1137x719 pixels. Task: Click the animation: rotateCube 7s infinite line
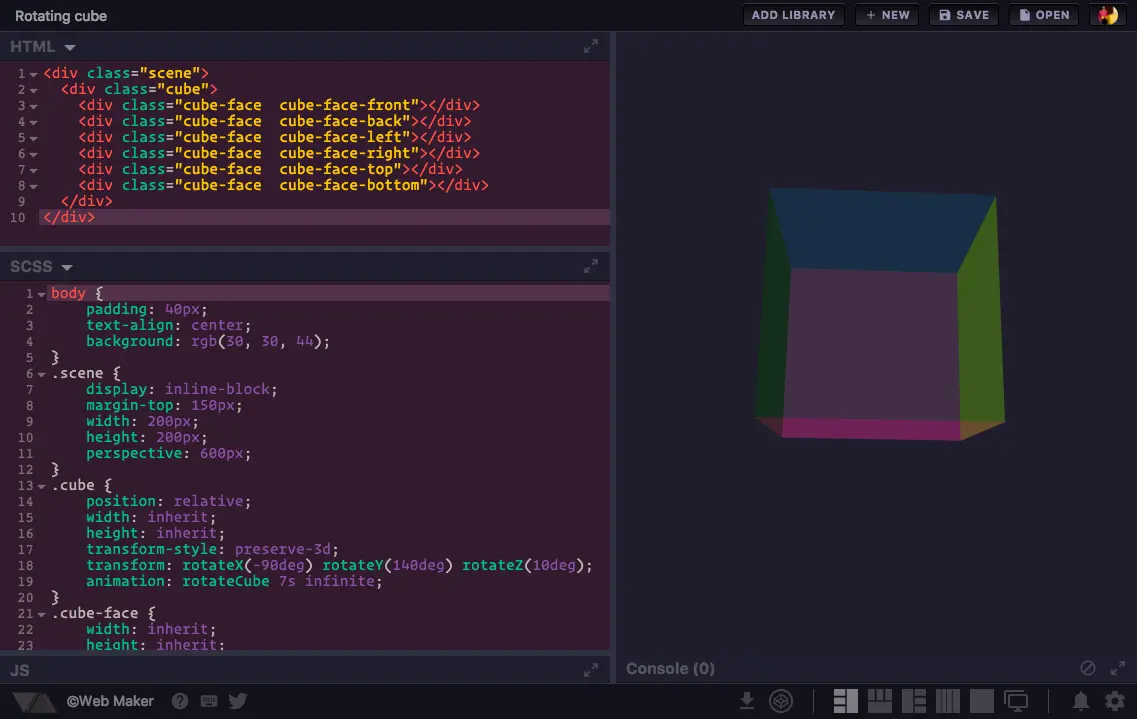pyautogui.click(x=233, y=581)
